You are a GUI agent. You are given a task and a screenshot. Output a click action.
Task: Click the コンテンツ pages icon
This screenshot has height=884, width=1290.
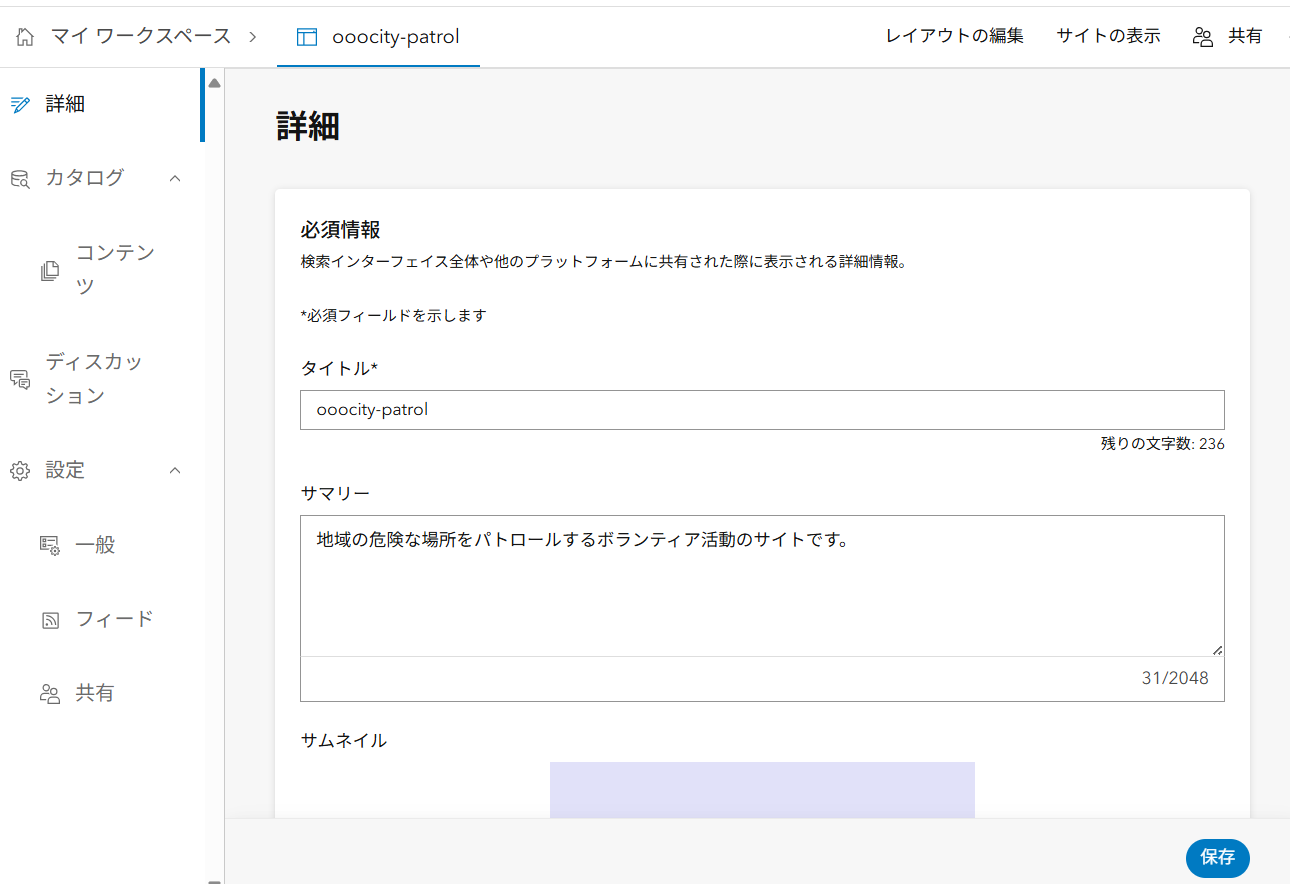(x=50, y=270)
